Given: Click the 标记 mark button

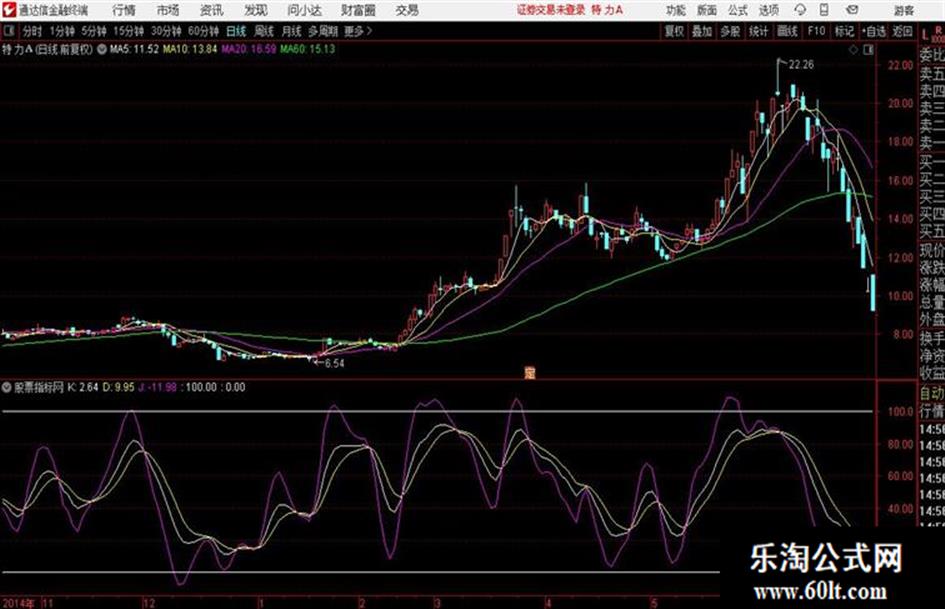Looking at the screenshot, I should (844, 31).
